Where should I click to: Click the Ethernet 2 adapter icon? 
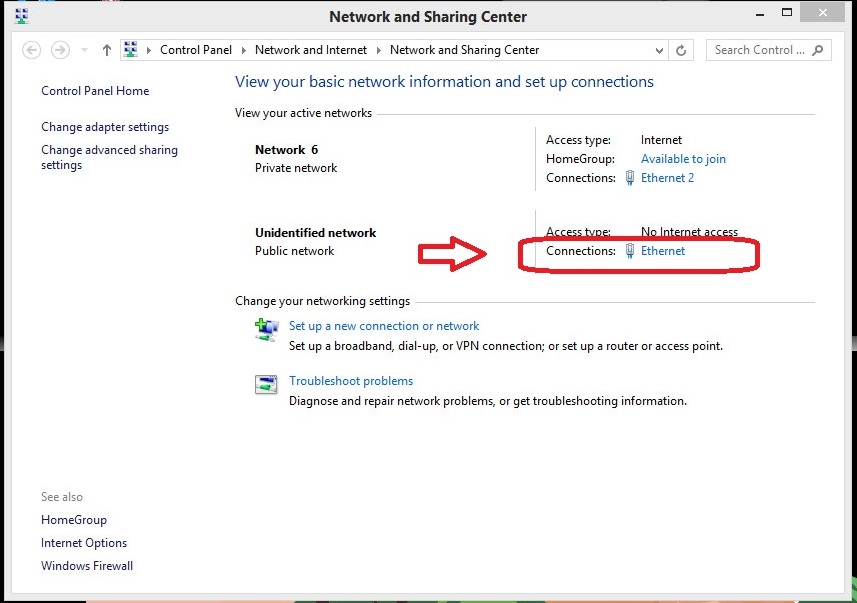[x=630, y=178]
